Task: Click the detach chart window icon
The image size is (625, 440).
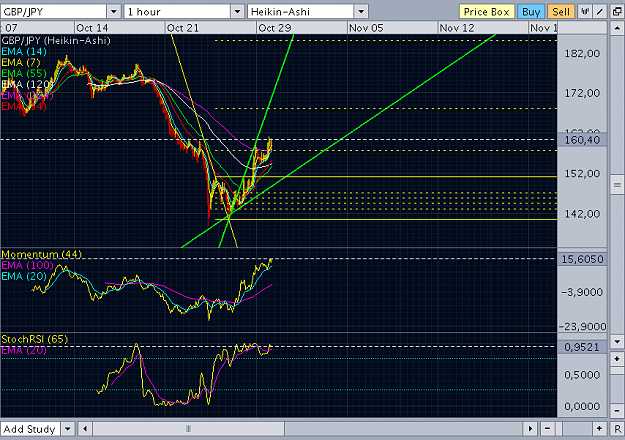Action: pos(617,12)
